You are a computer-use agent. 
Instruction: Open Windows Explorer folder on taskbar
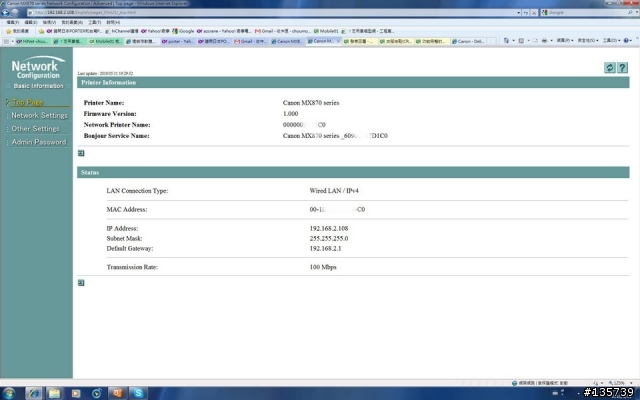point(54,393)
